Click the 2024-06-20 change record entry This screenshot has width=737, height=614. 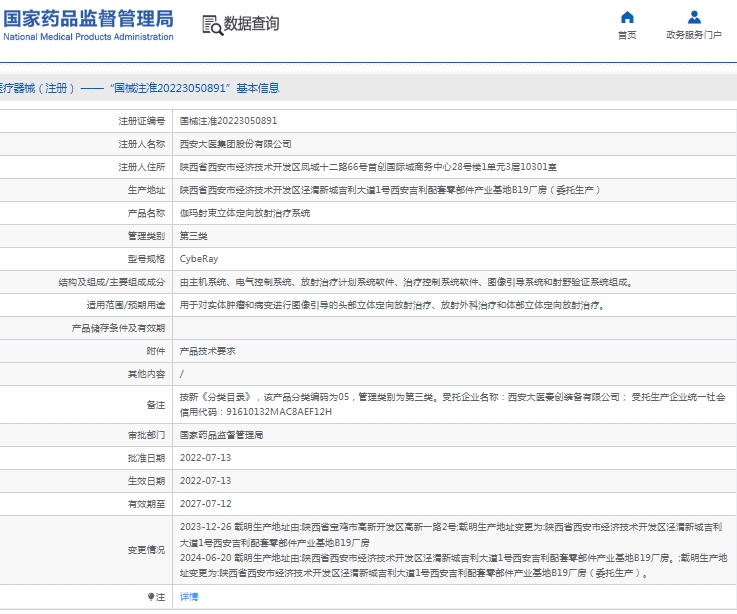click(453, 565)
